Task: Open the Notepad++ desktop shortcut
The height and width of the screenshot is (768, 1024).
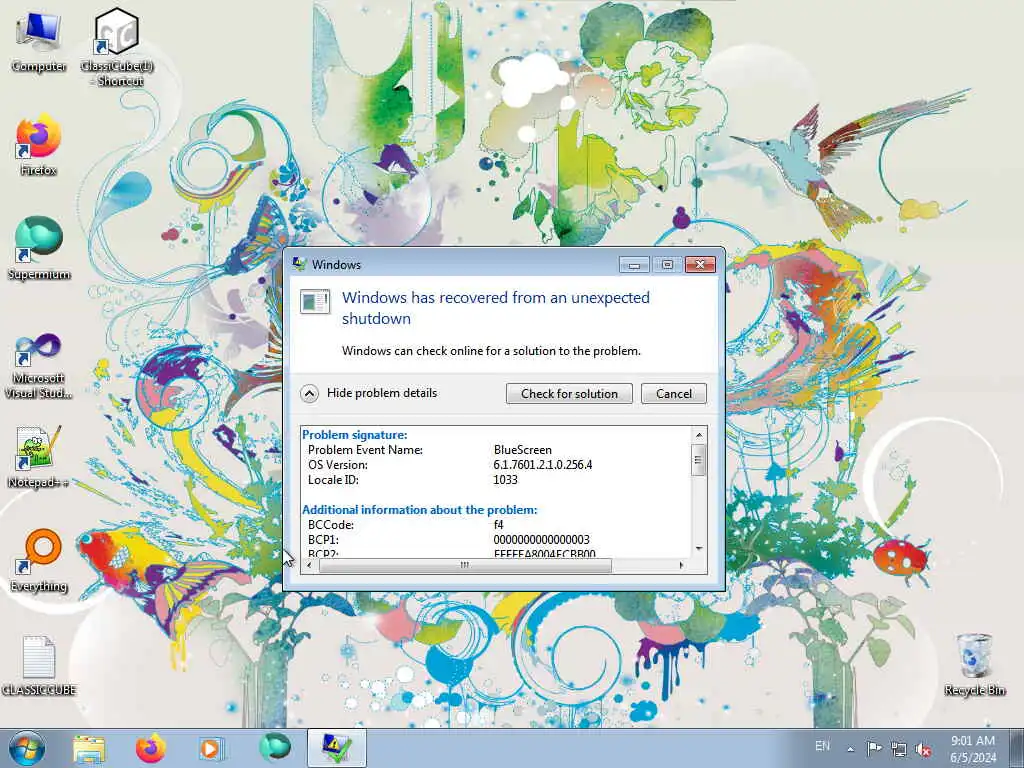Action: pos(39,457)
